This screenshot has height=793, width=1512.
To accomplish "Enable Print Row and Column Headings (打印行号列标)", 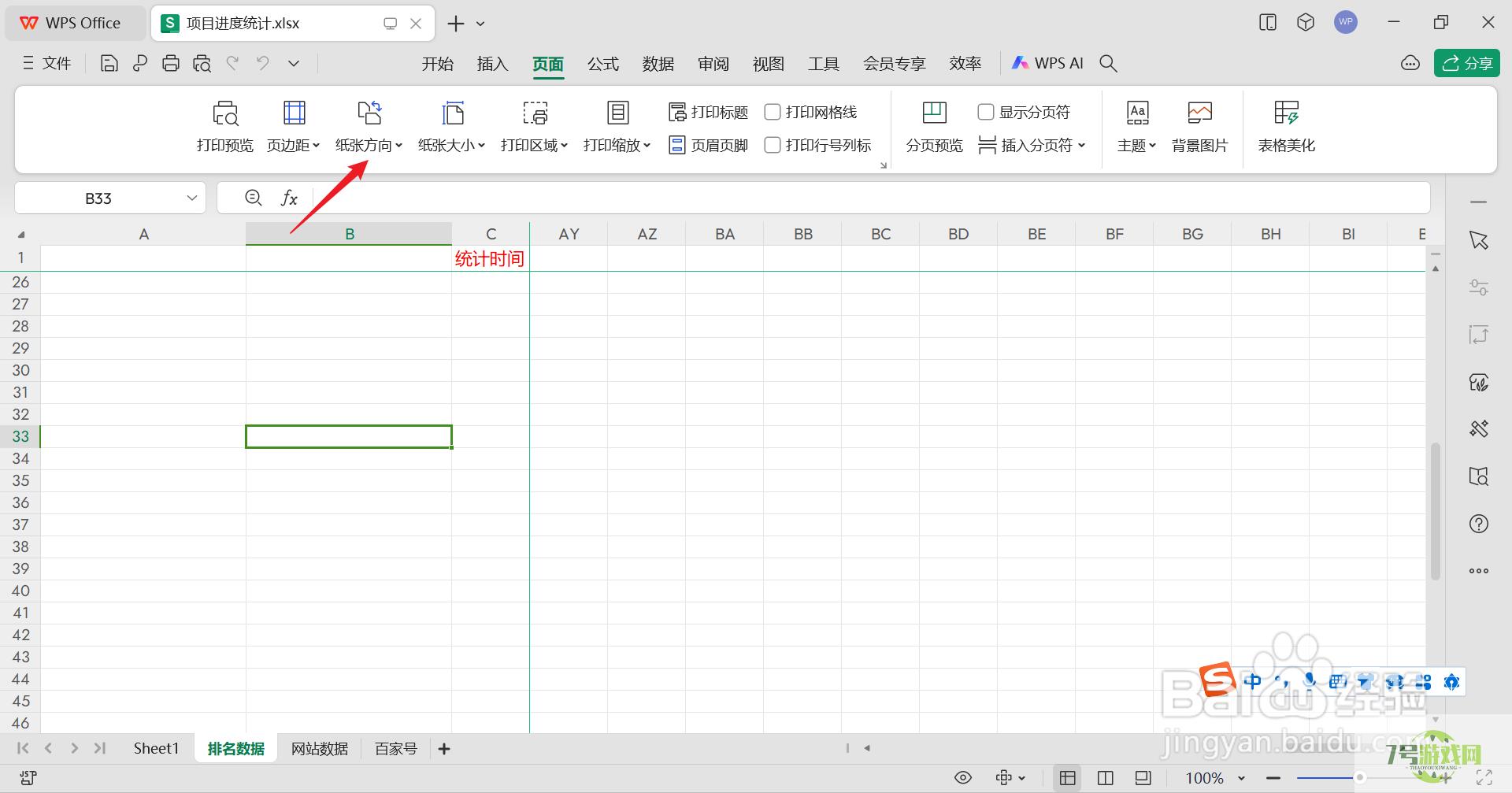I will (x=773, y=146).
